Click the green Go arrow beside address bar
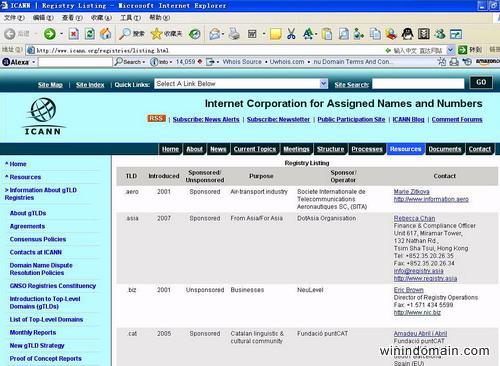 click(462, 50)
